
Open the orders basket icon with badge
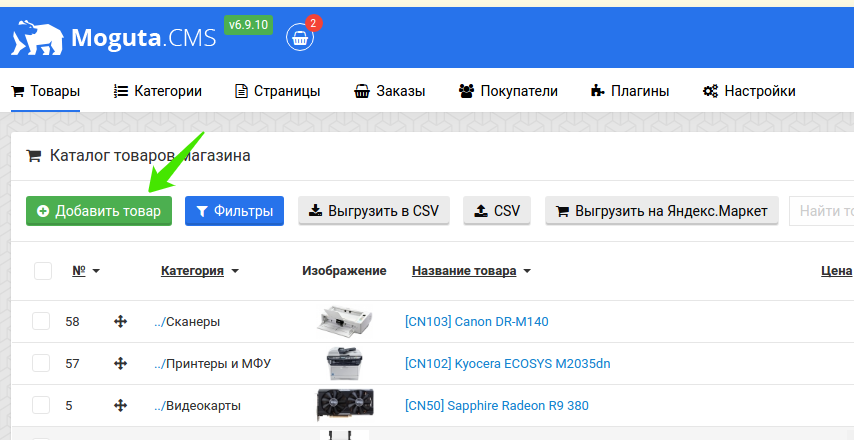[x=300, y=38]
